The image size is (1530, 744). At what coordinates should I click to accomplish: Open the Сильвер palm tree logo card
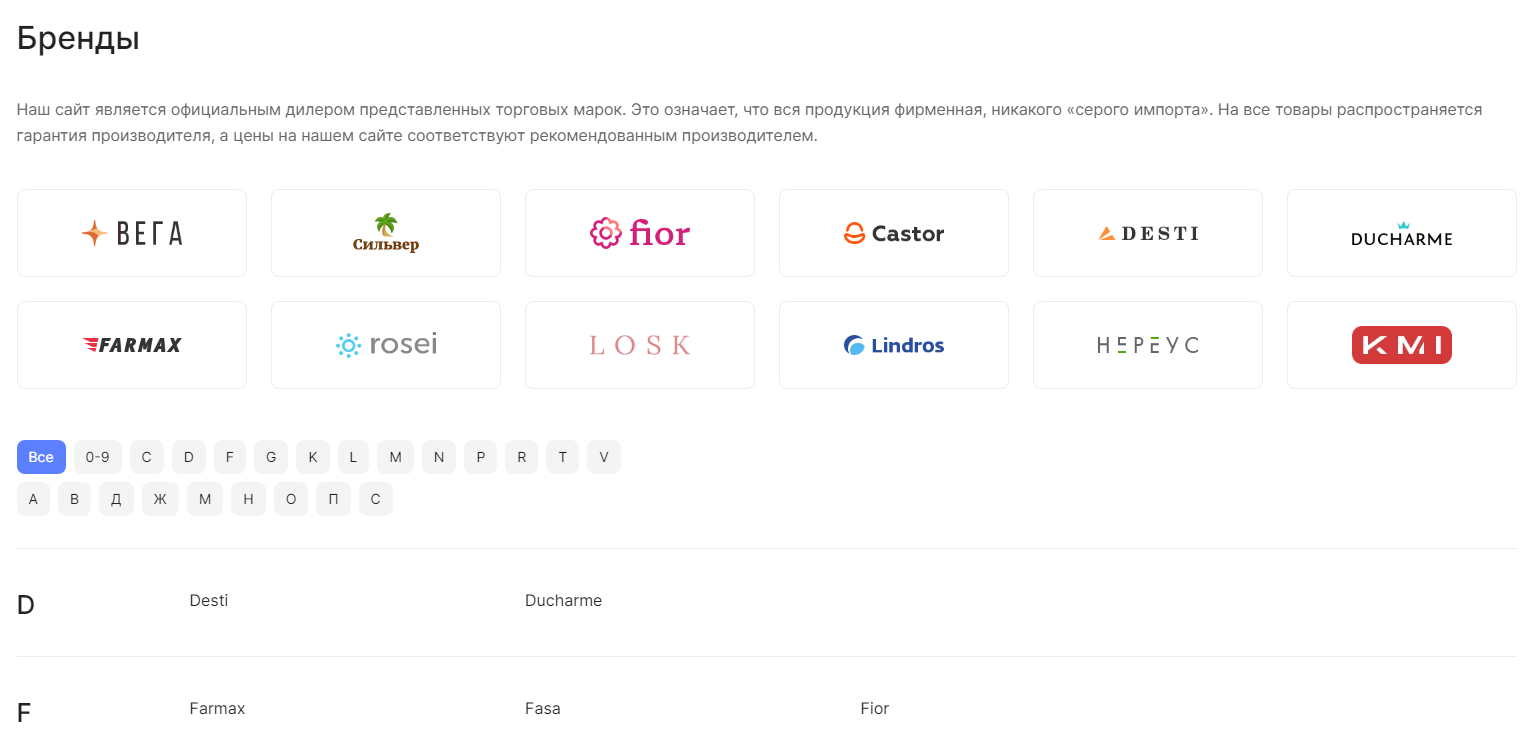(x=386, y=233)
